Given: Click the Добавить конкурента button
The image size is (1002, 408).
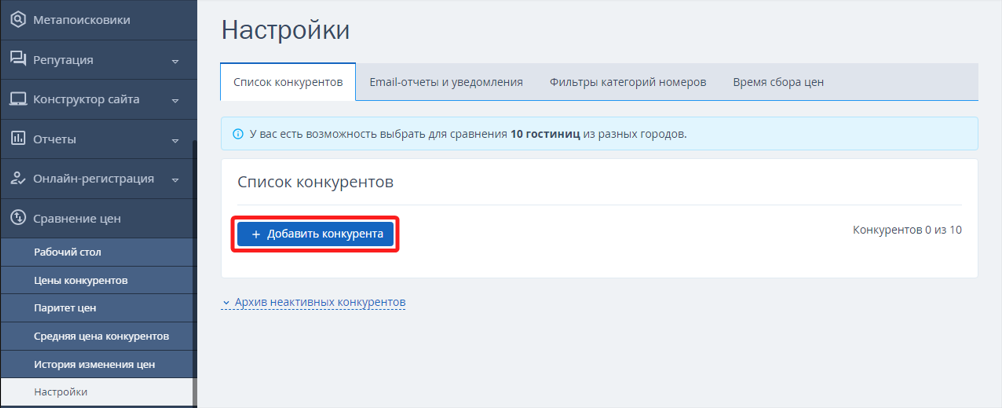Looking at the screenshot, I should pyautogui.click(x=315, y=234).
